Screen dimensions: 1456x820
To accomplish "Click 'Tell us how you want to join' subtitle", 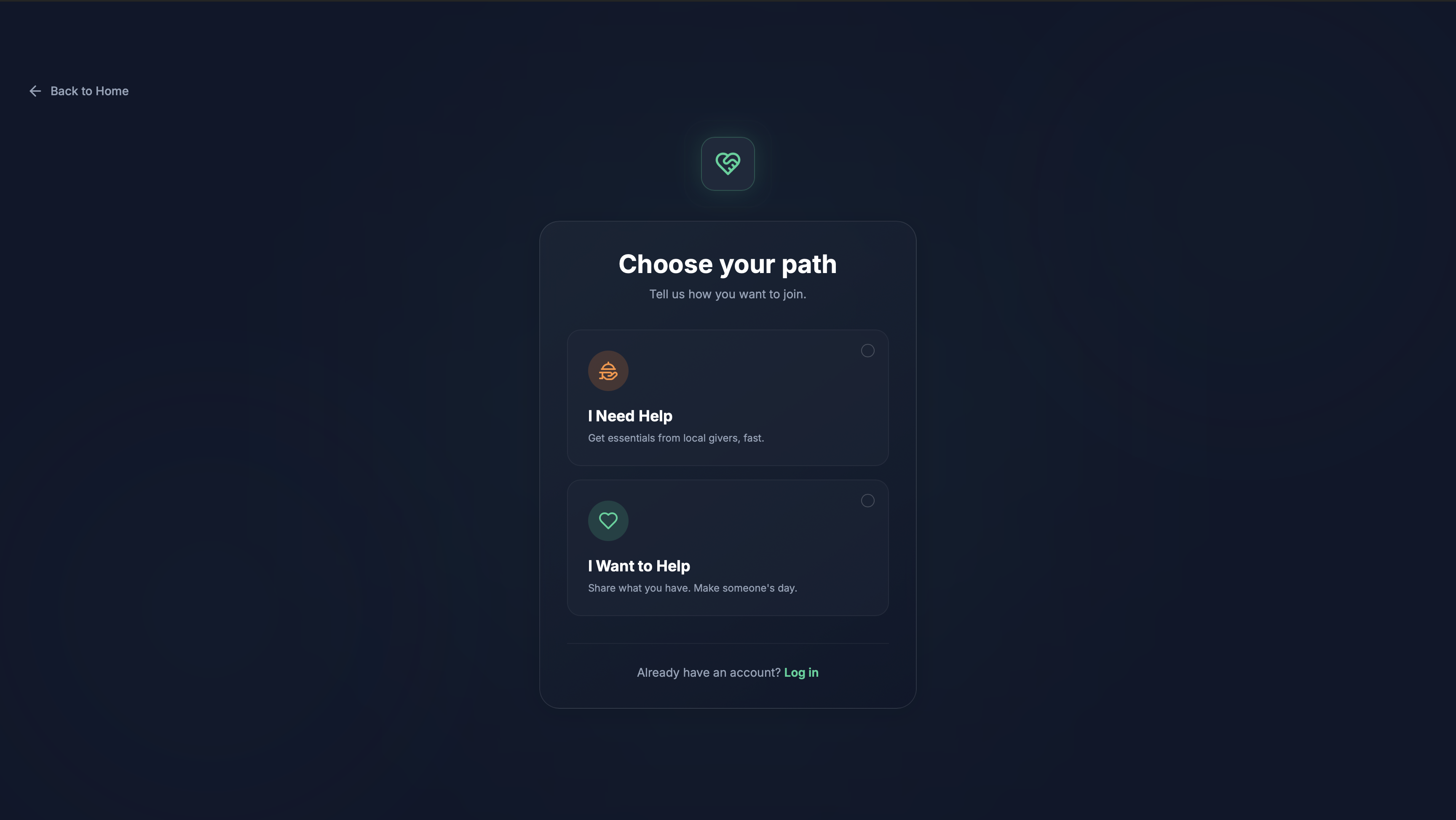I will [728, 294].
